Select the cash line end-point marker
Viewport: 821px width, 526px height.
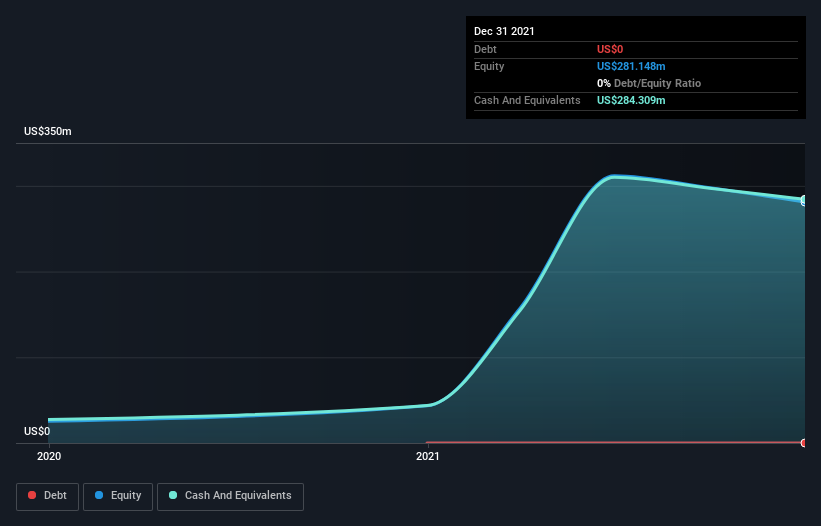[804, 199]
